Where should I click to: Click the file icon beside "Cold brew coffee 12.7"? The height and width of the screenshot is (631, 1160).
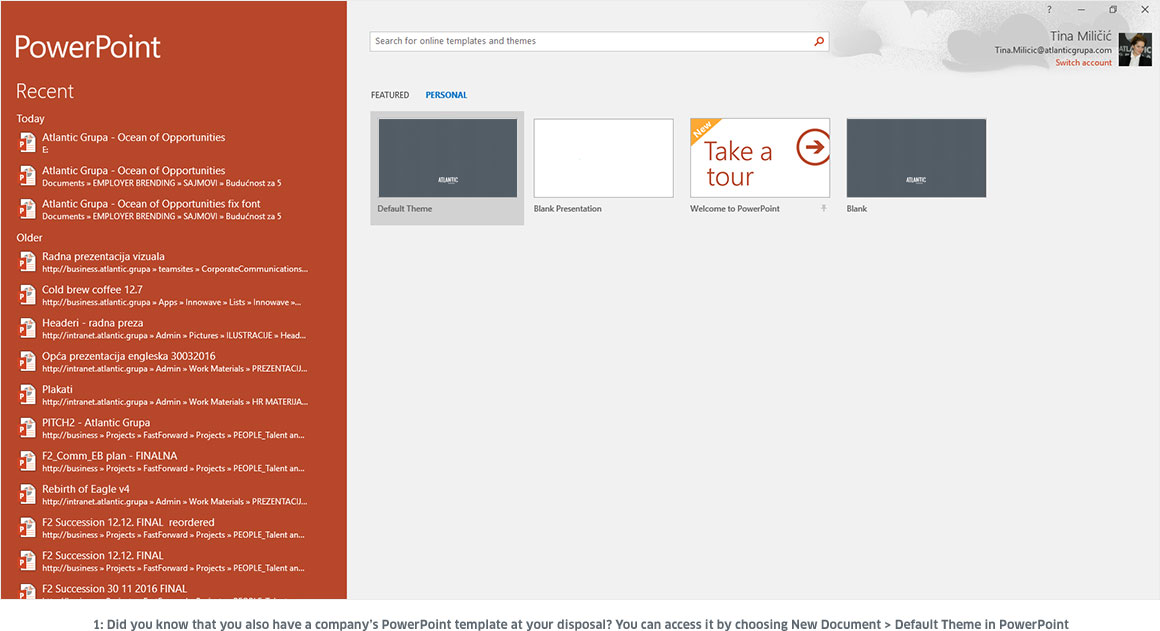pyautogui.click(x=26, y=294)
